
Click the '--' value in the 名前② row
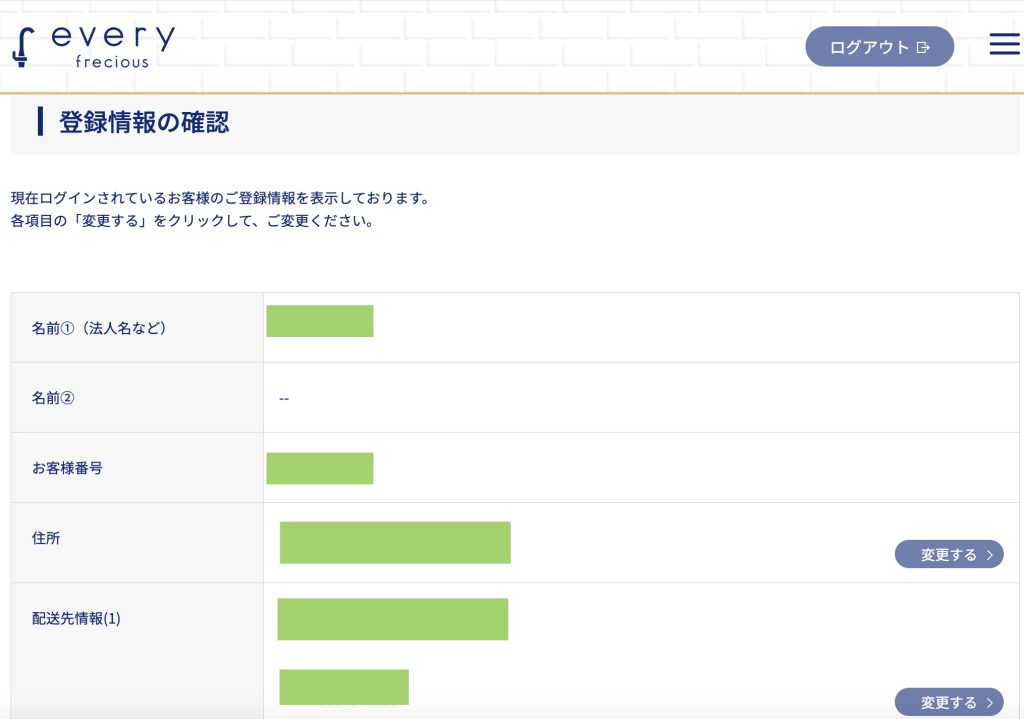(284, 399)
